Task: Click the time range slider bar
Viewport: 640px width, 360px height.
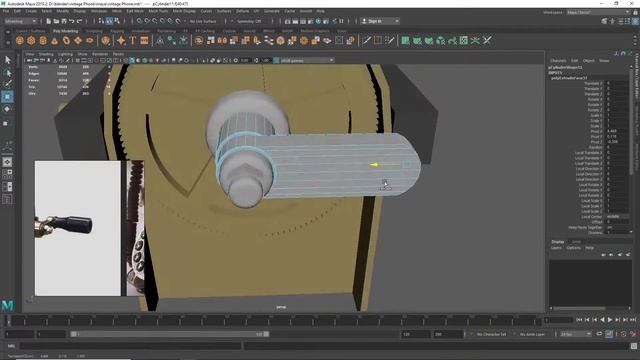Action: 169,334
